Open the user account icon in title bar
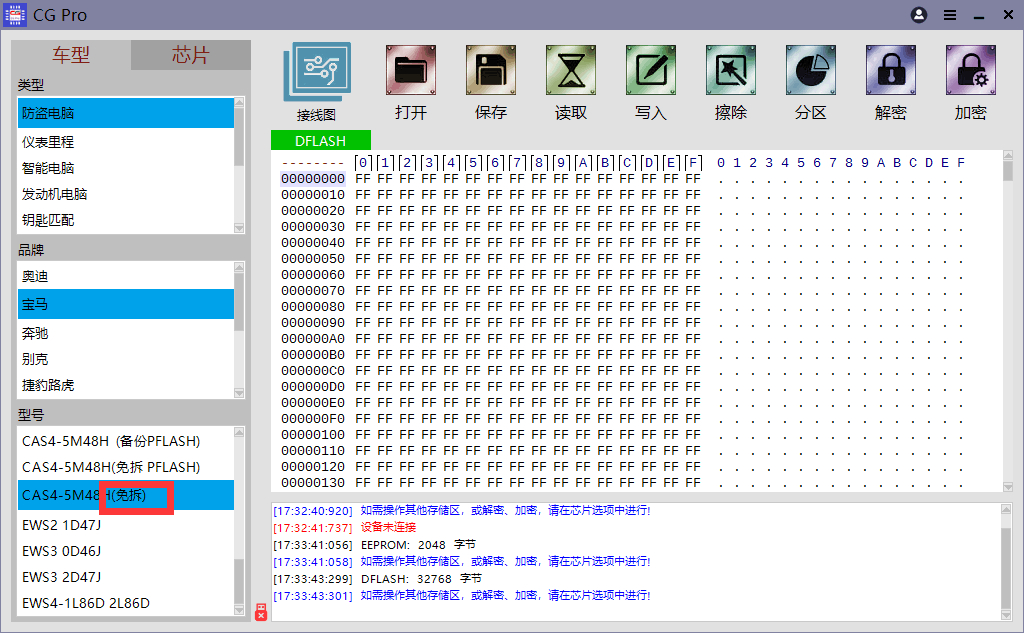The width and height of the screenshot is (1024, 633). tap(919, 15)
